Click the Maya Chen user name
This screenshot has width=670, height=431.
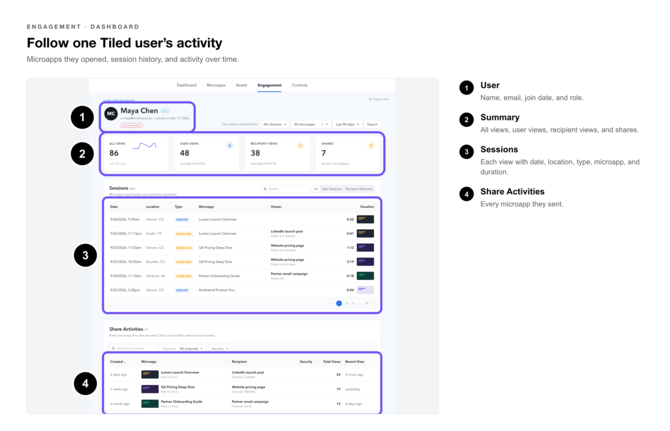pos(139,111)
